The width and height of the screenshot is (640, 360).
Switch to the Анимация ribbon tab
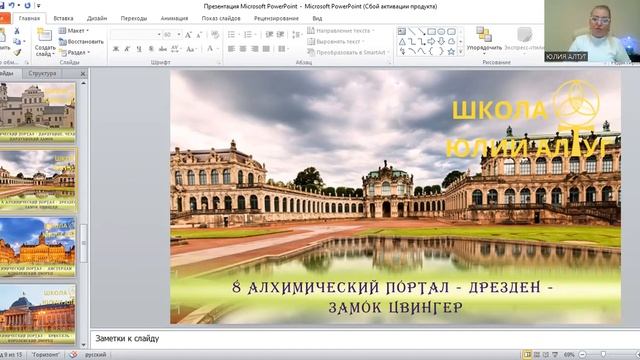coord(174,18)
